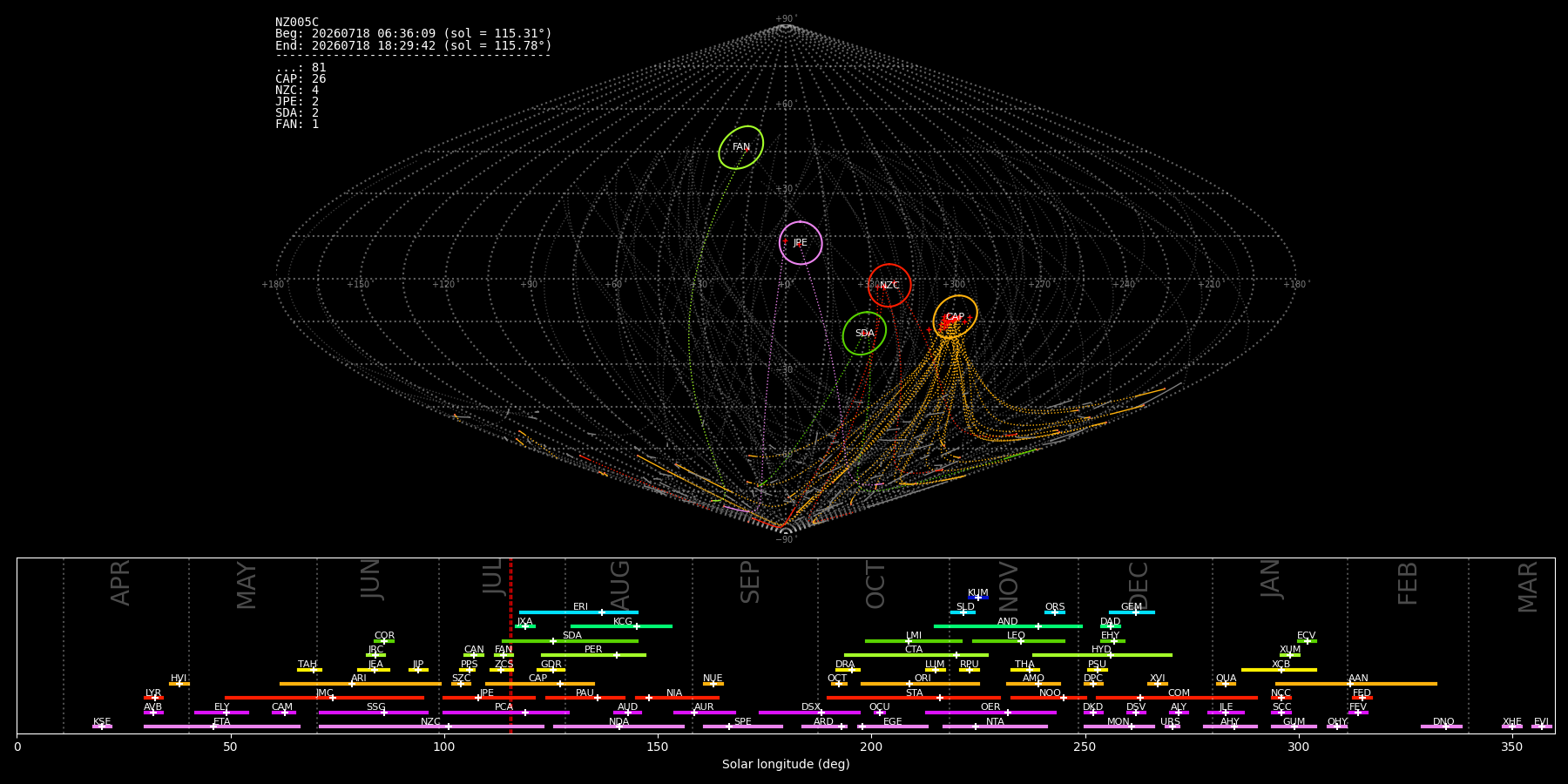Click the SSG shower label in timeline

(376, 707)
